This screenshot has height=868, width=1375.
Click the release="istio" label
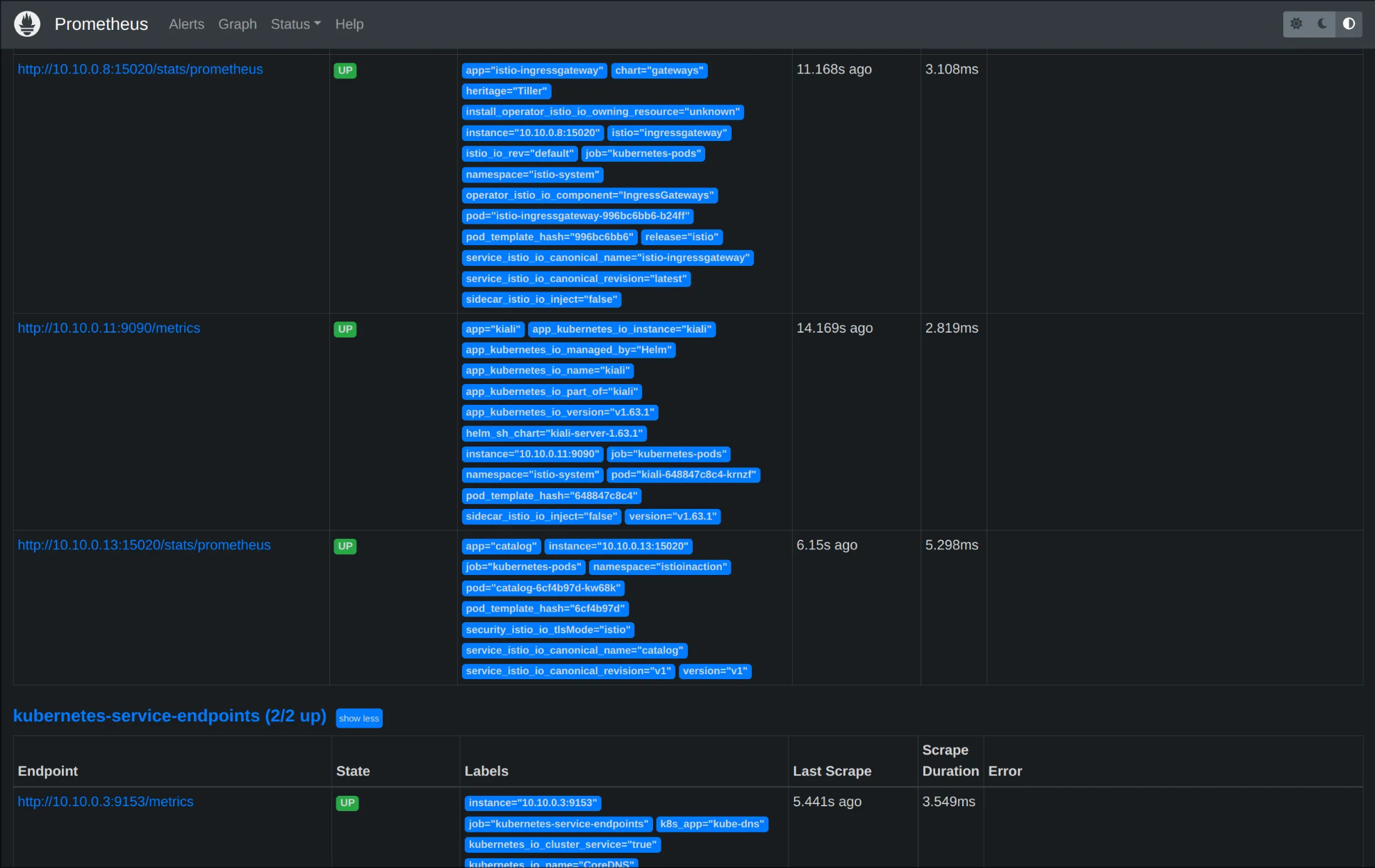coord(682,237)
